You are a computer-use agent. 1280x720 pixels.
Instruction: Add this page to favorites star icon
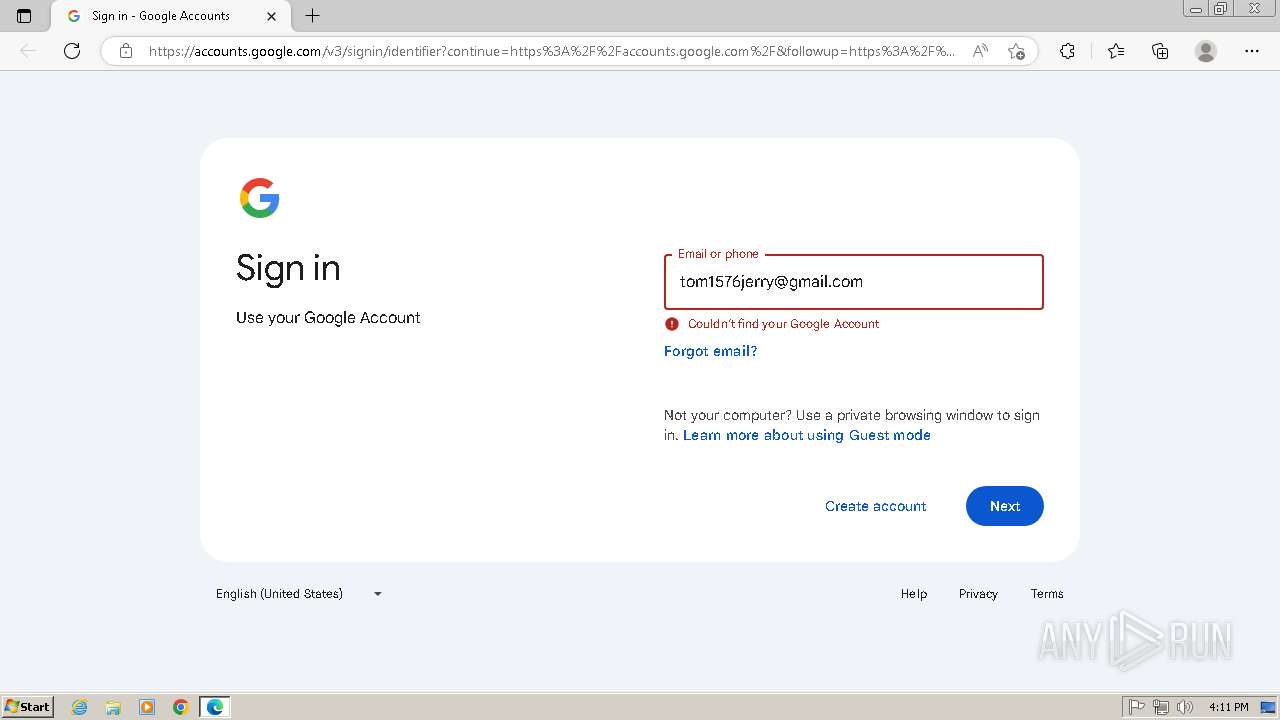click(1016, 51)
